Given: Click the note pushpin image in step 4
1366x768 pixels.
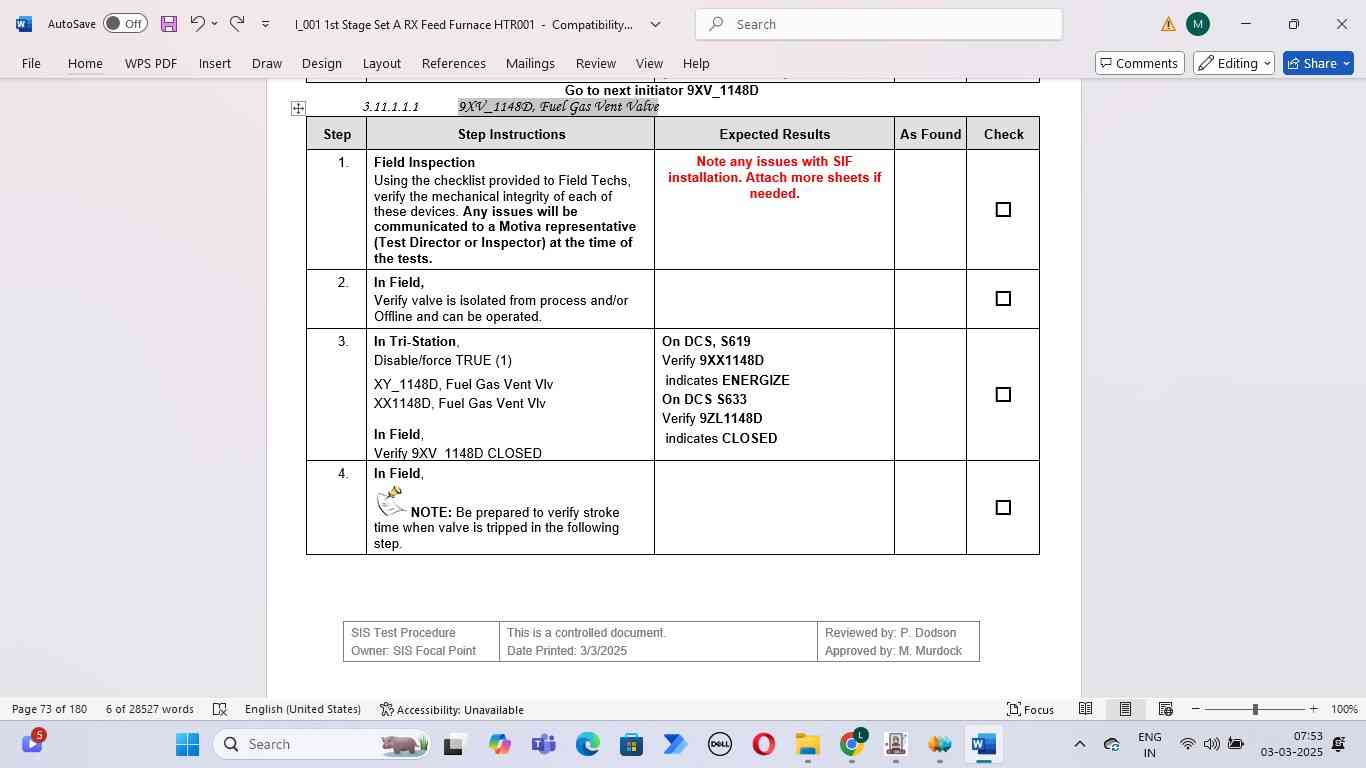Looking at the screenshot, I should click(x=390, y=501).
